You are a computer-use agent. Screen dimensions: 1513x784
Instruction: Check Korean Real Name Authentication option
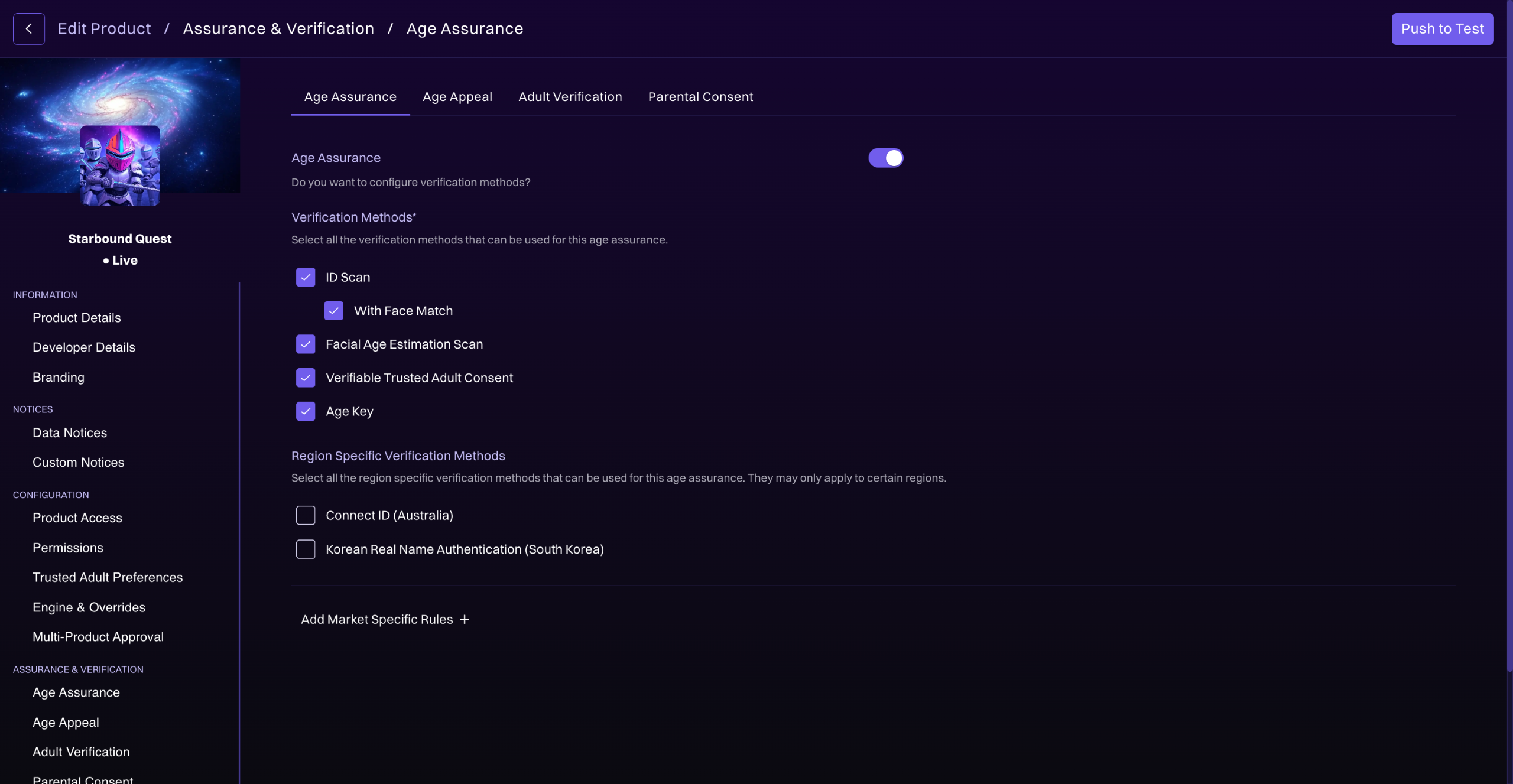click(x=306, y=549)
